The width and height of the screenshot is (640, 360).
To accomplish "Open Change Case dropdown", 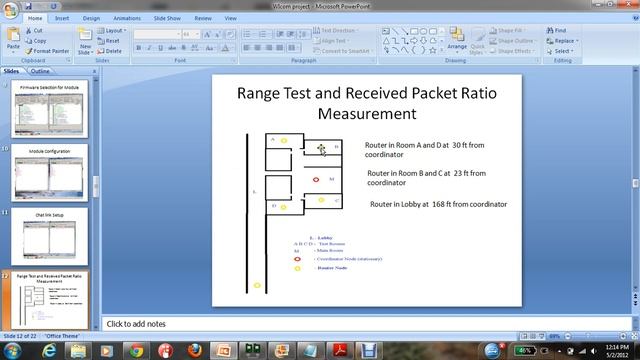I will click(x=210, y=48).
